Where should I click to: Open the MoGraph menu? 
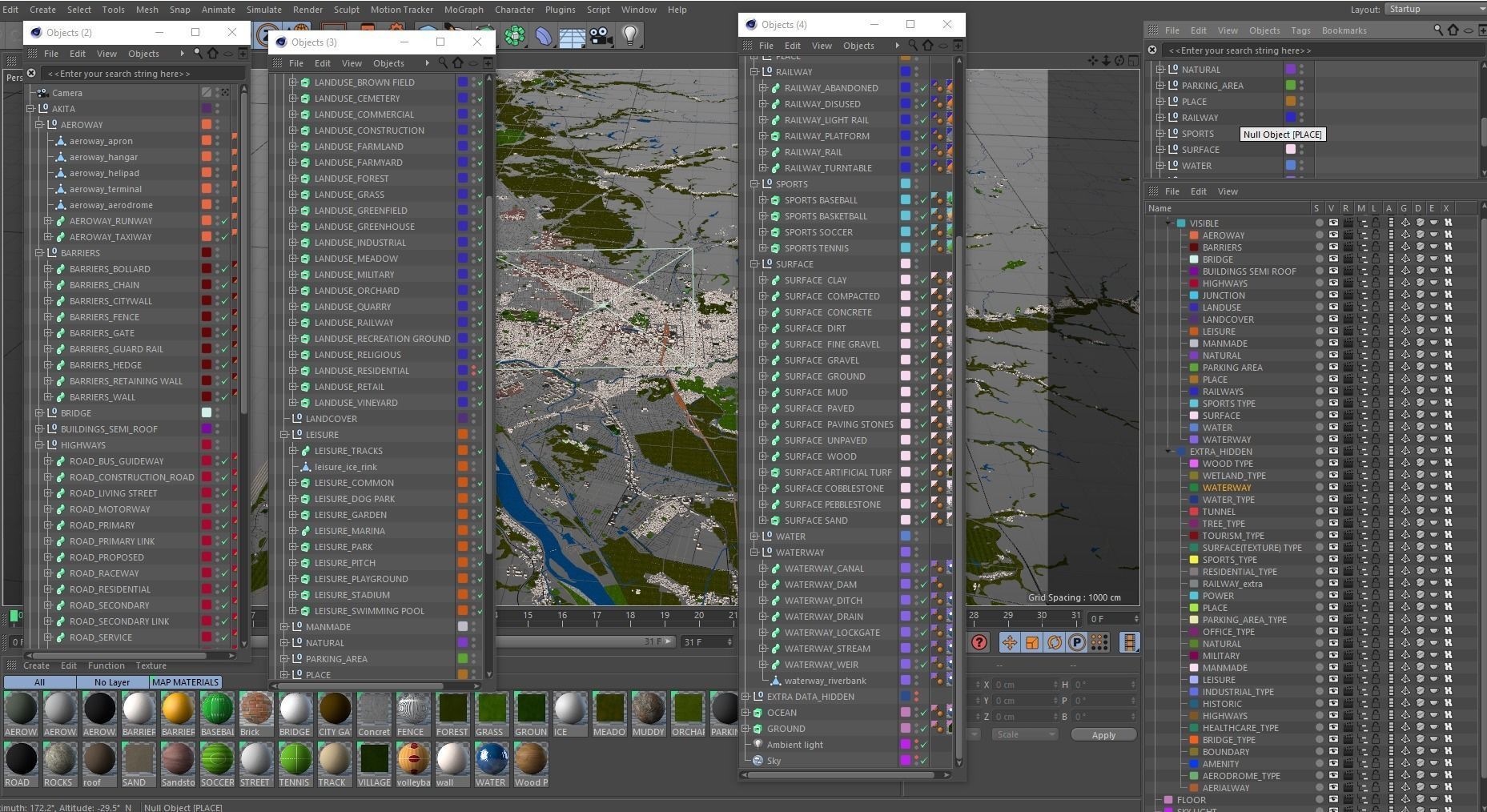(x=463, y=10)
